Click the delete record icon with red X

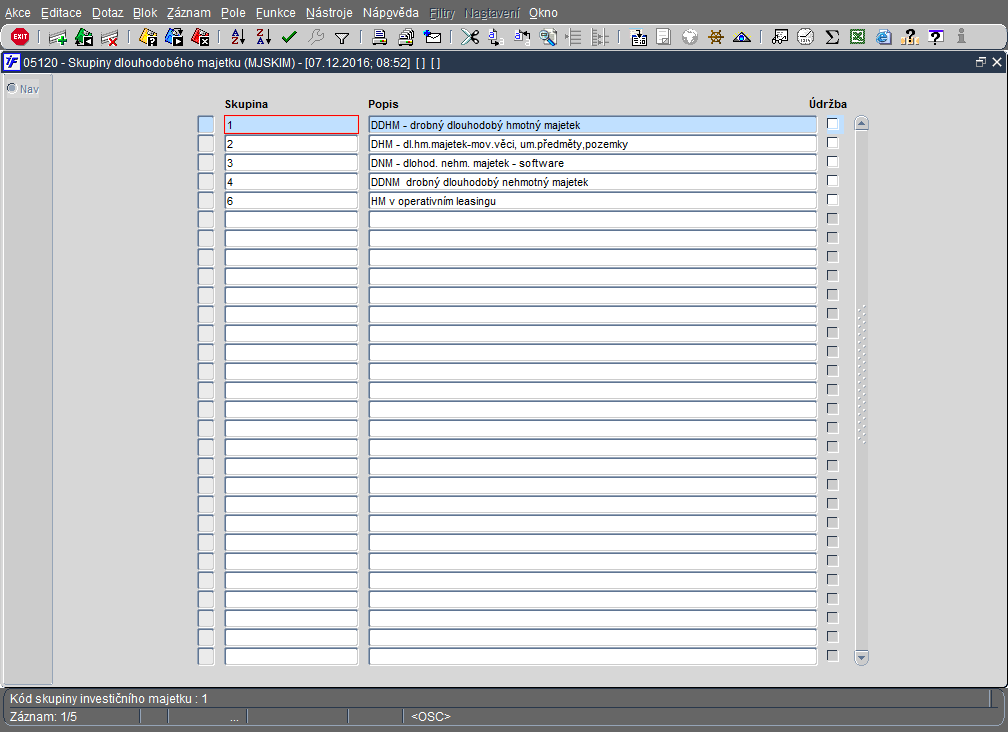[110, 37]
